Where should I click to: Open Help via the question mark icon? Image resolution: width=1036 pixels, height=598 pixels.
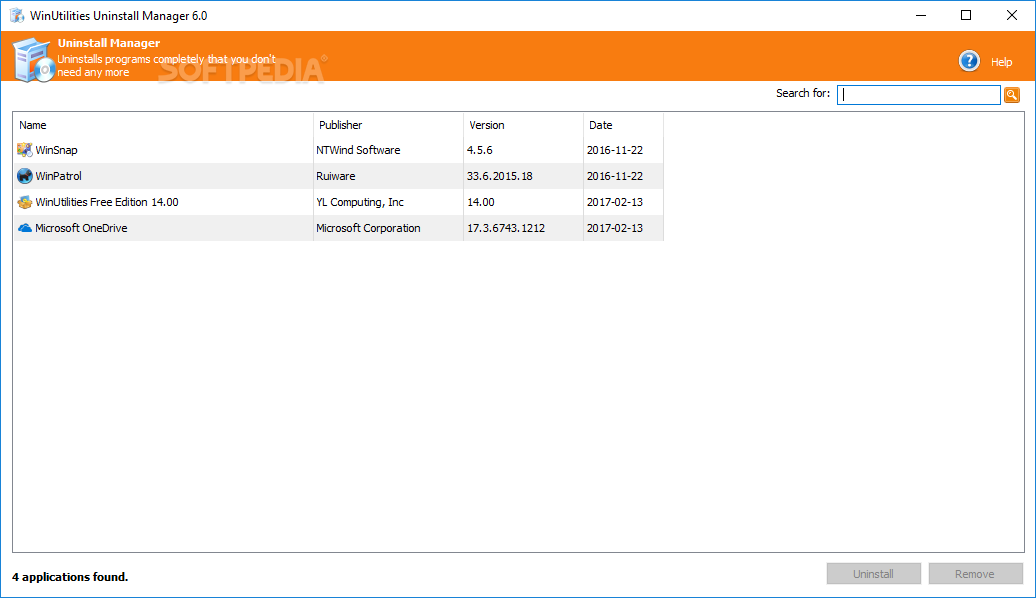point(969,61)
